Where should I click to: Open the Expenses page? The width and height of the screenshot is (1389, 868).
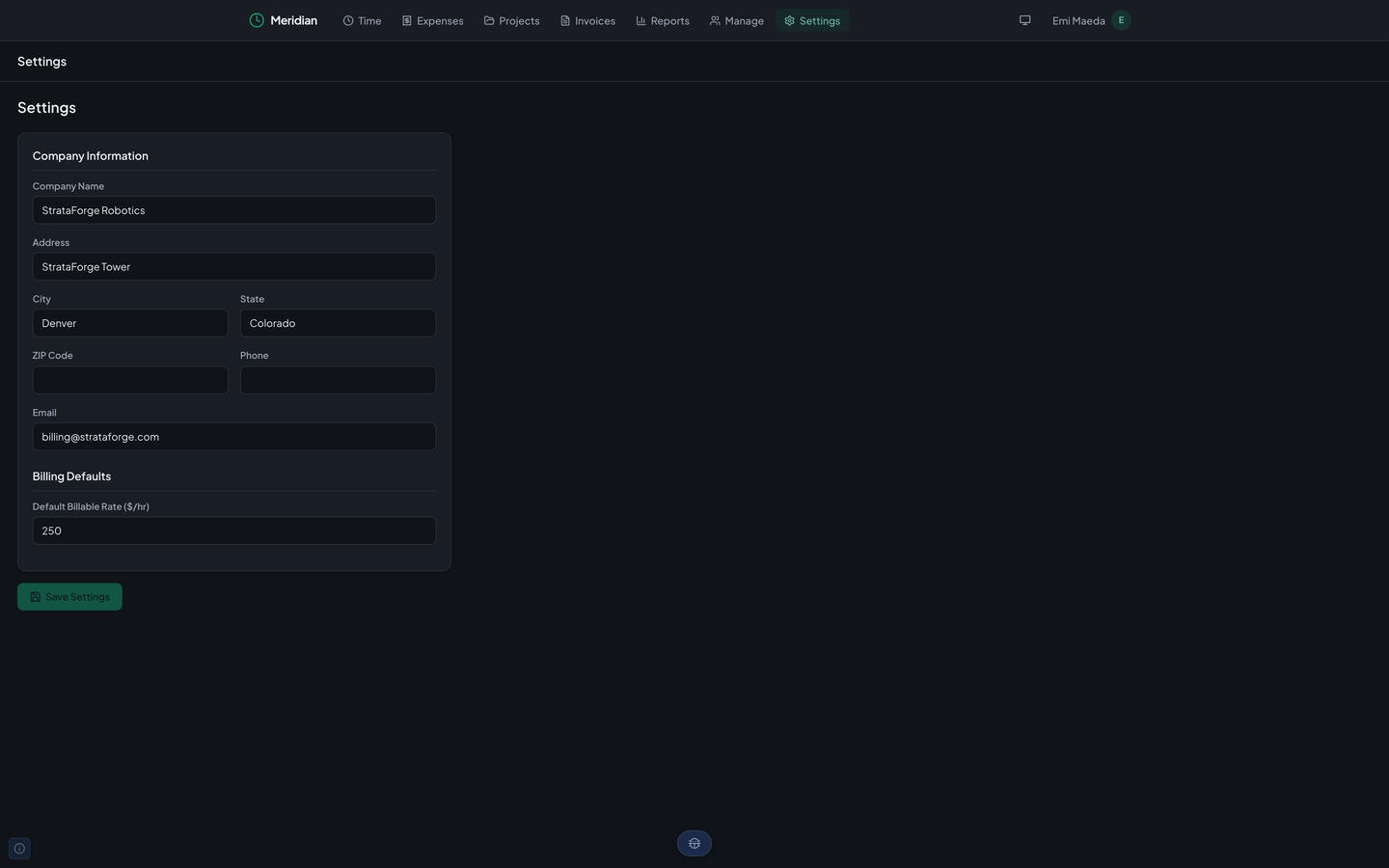point(432,20)
